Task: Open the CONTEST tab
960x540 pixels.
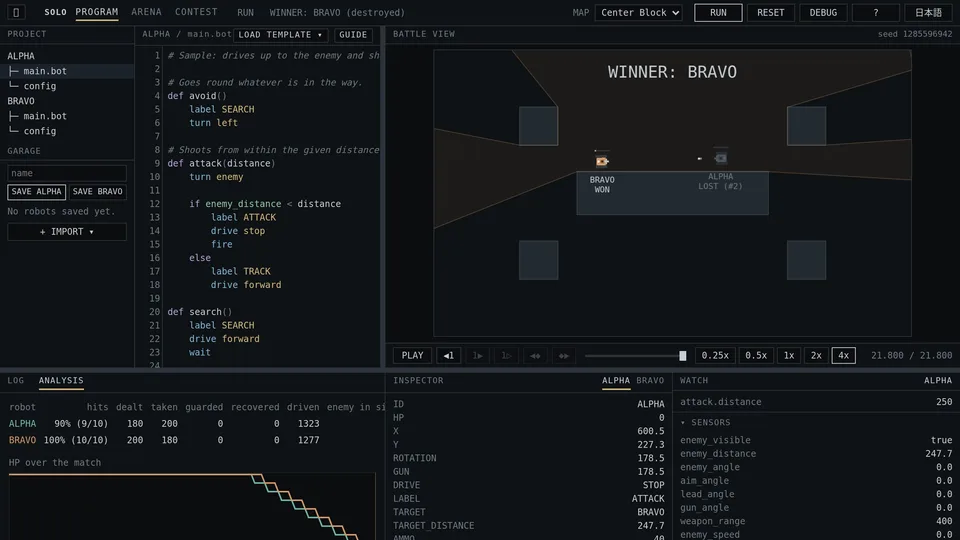Action: 196,12
